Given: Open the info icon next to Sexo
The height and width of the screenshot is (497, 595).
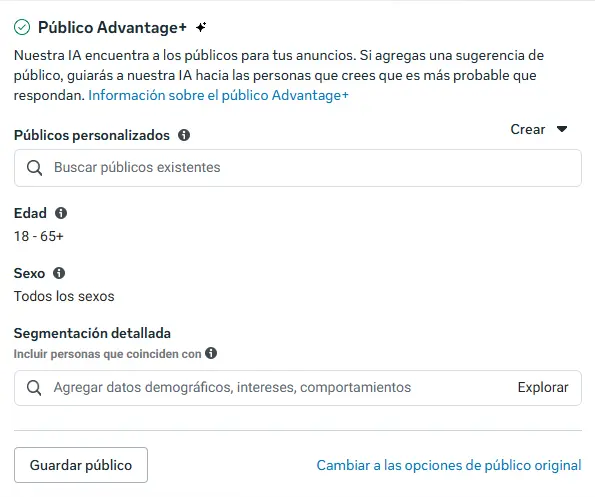Looking at the screenshot, I should pos(59,273).
